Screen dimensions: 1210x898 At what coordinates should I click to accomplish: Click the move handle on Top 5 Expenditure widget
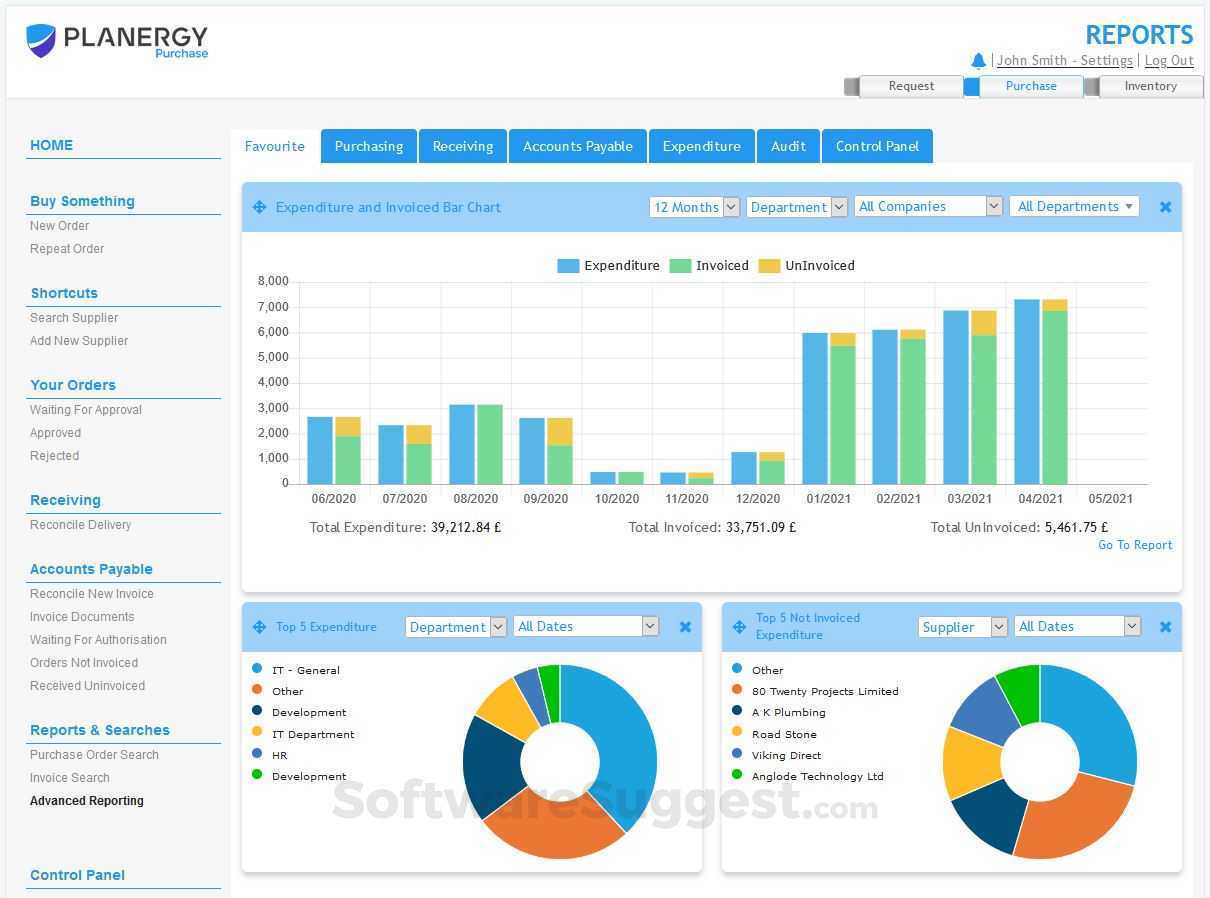pyautogui.click(x=259, y=627)
